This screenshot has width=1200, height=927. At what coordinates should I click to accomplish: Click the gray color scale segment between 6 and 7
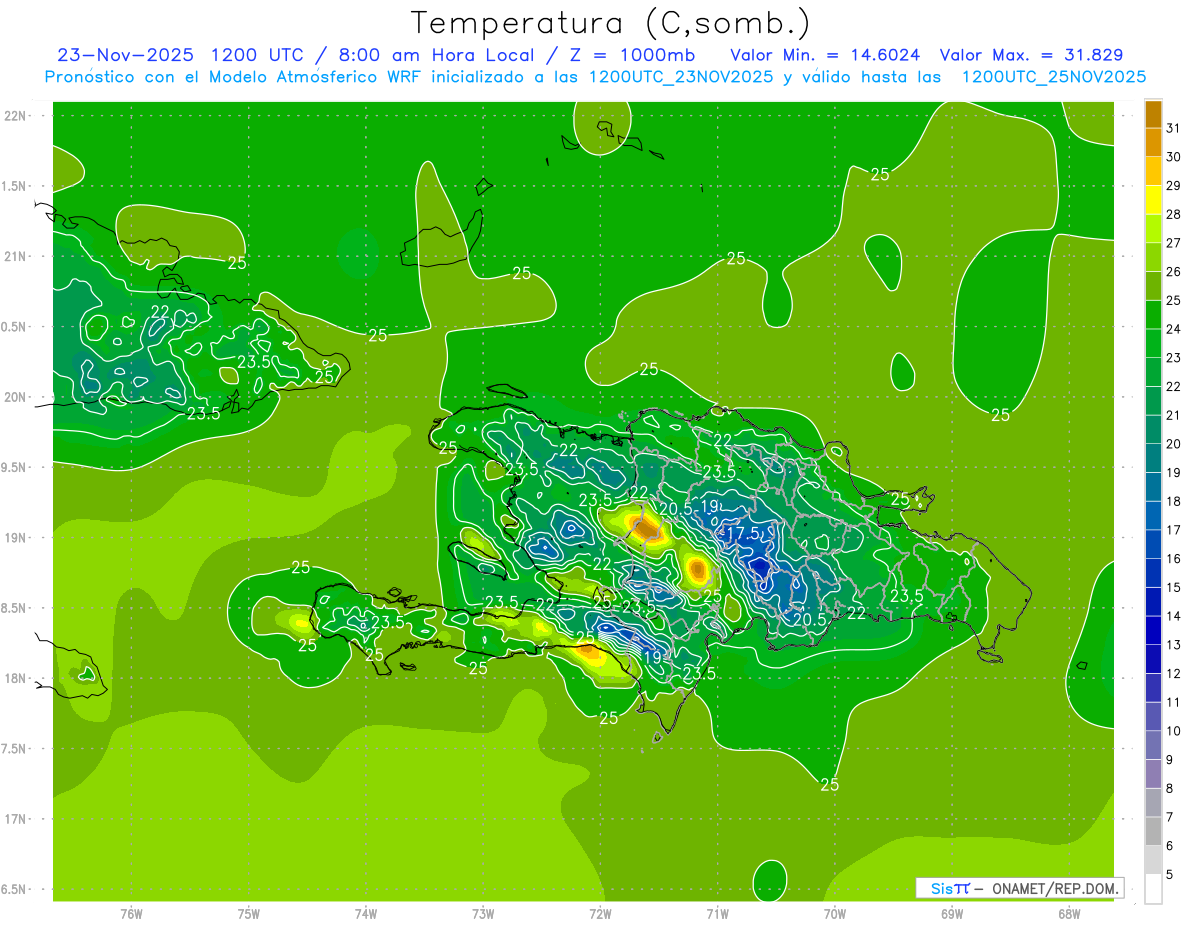tap(1153, 832)
